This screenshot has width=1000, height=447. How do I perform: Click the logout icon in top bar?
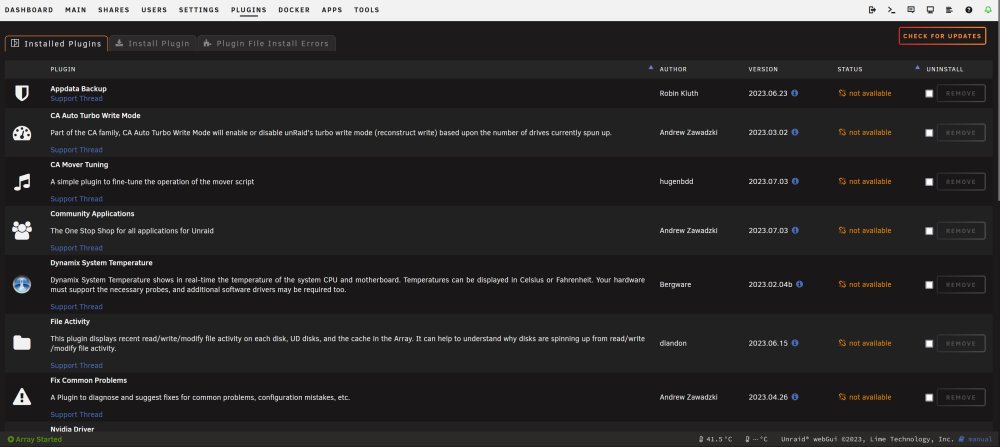(x=872, y=10)
